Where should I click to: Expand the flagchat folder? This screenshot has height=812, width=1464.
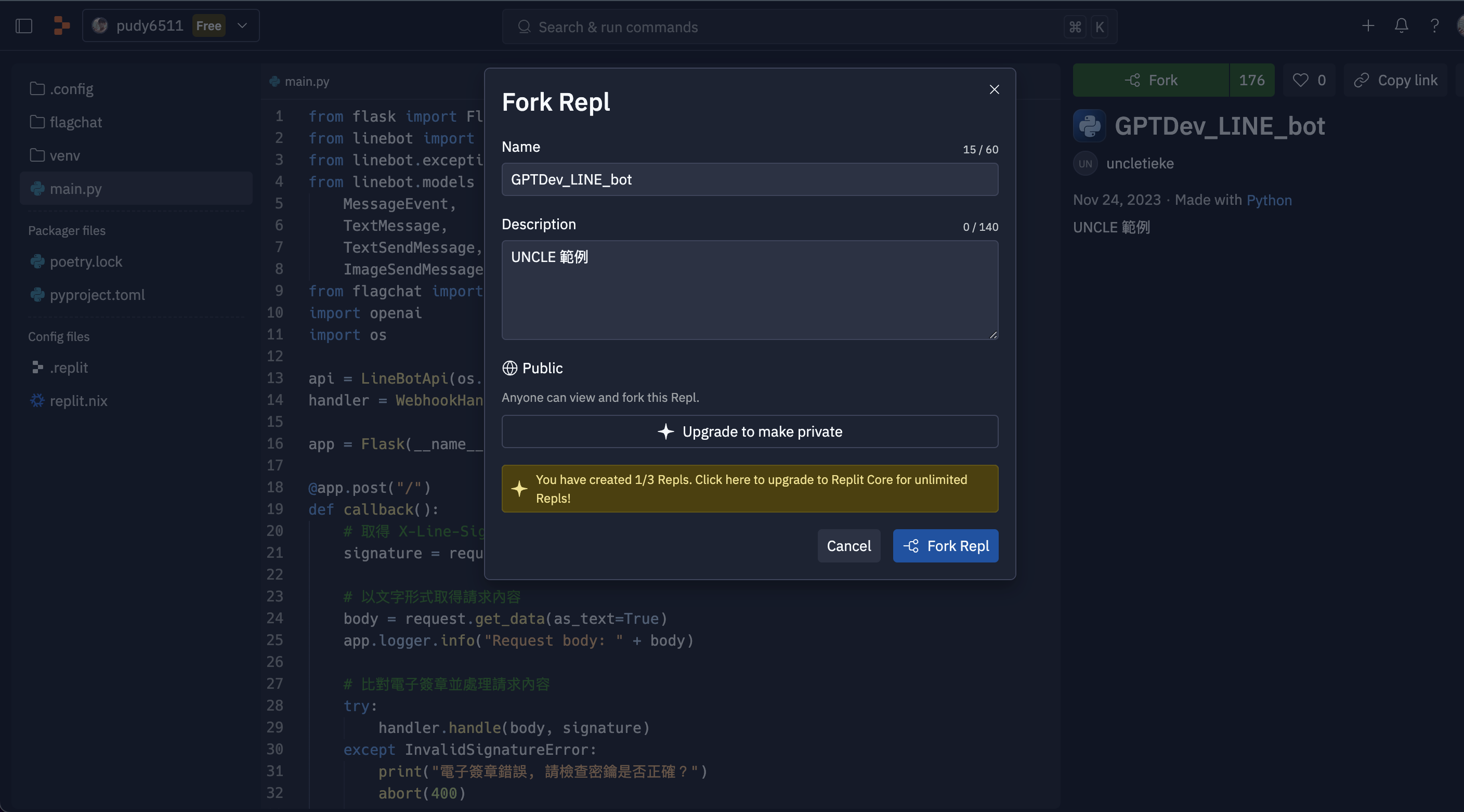tap(75, 122)
